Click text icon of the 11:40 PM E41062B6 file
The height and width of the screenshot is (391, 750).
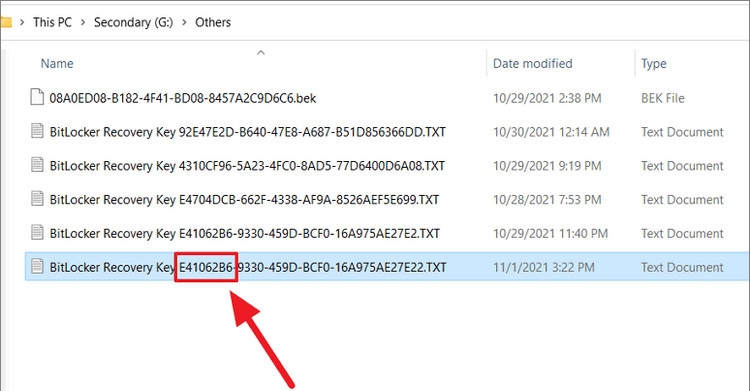[37, 233]
